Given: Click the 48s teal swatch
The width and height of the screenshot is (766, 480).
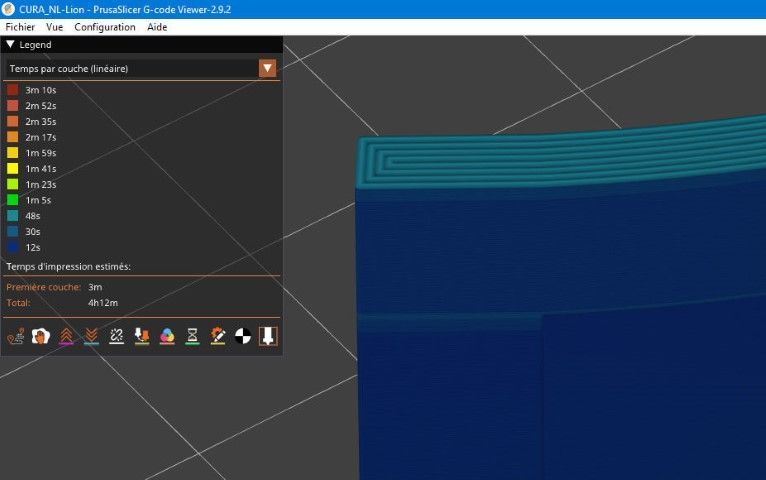Looking at the screenshot, I should [x=13, y=216].
